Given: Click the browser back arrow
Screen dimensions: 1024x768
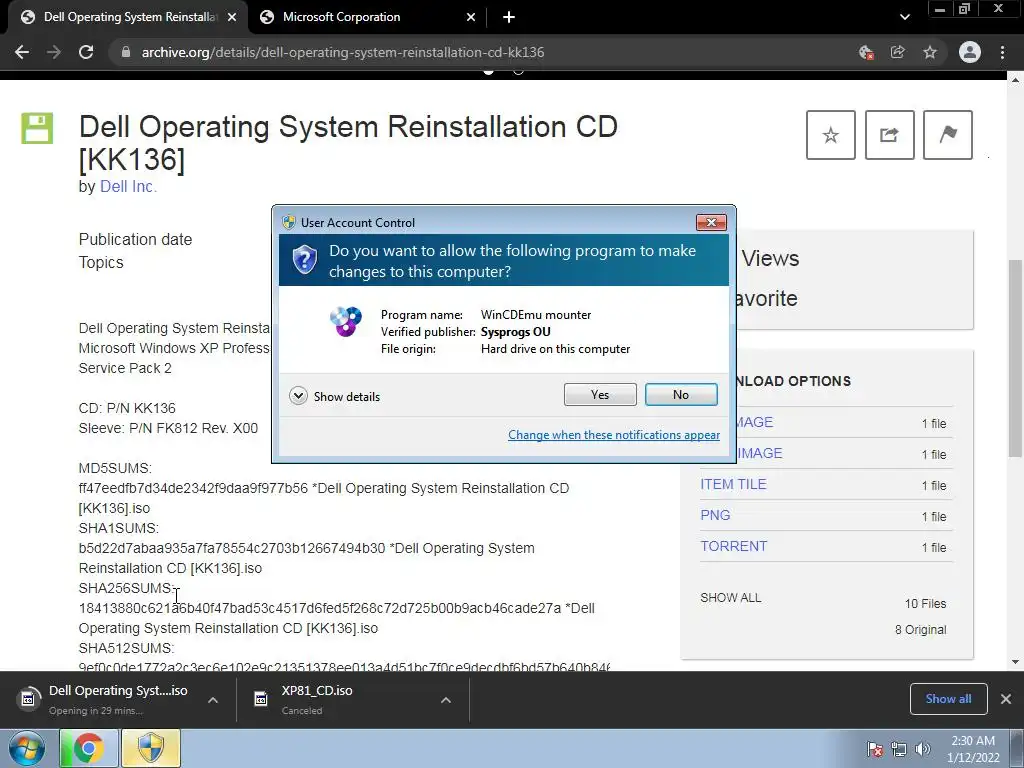Looking at the screenshot, I should [22, 52].
